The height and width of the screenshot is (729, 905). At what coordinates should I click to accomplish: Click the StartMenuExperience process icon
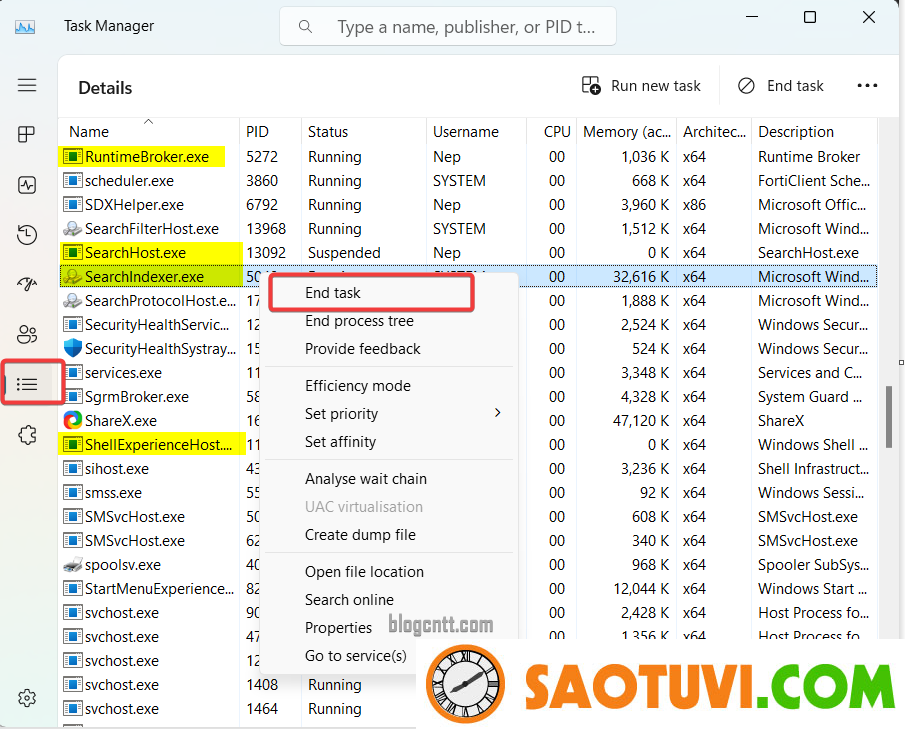pos(73,589)
